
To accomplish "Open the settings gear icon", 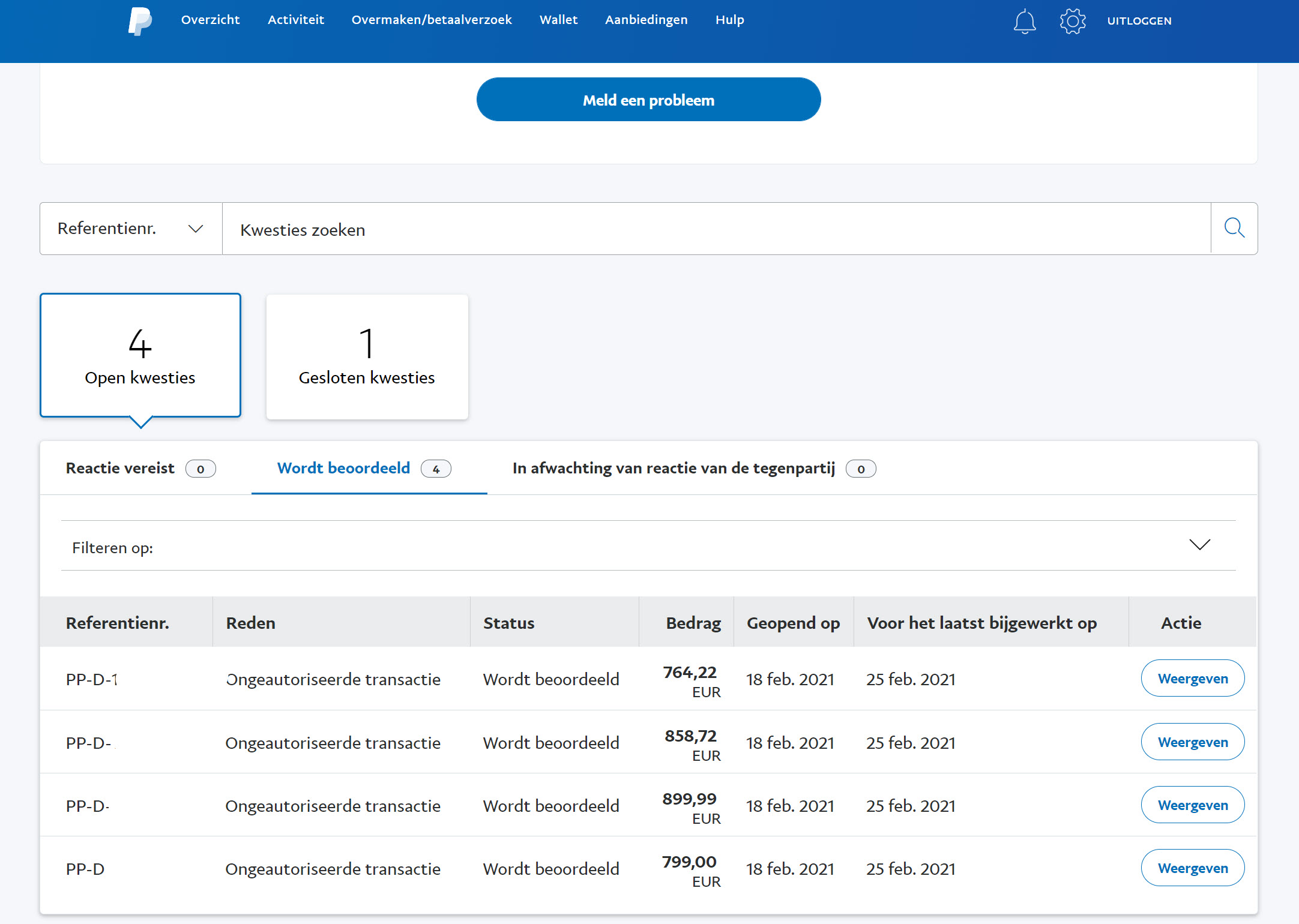I will (x=1073, y=22).
